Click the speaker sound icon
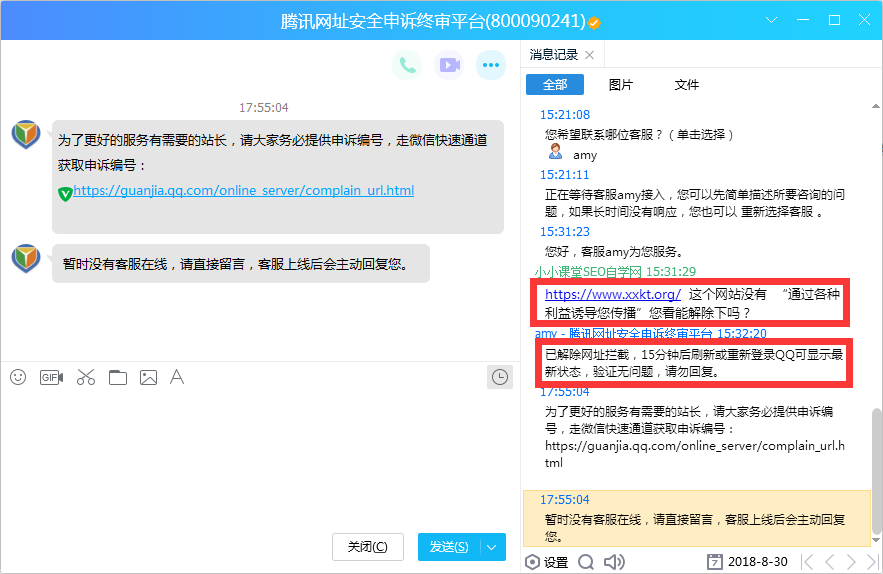The image size is (883, 574). pyautogui.click(x=614, y=562)
